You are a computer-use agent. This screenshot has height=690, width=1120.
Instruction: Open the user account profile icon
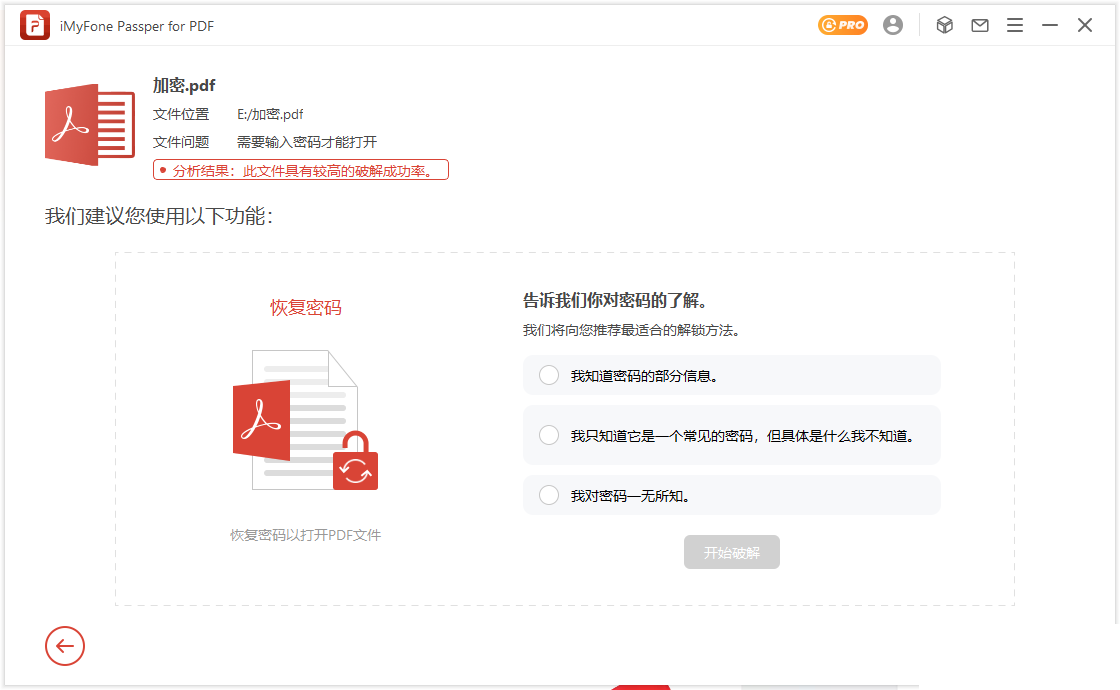point(893,26)
